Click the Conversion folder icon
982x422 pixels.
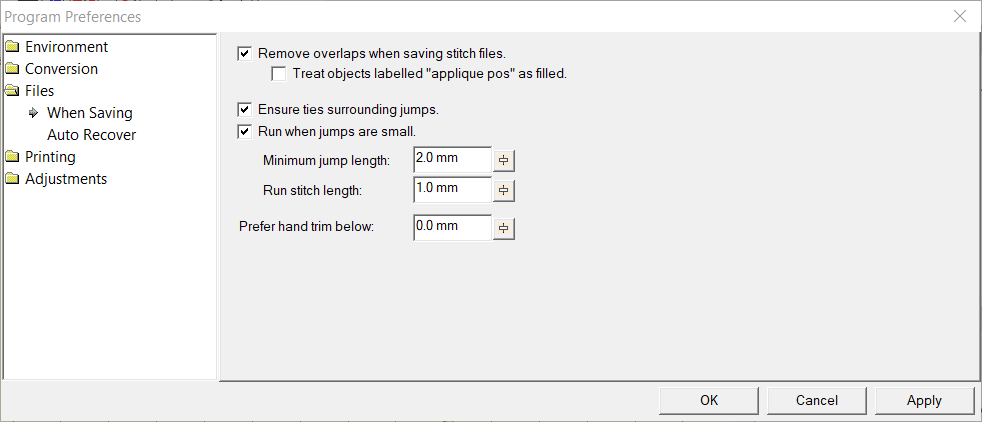[13, 69]
